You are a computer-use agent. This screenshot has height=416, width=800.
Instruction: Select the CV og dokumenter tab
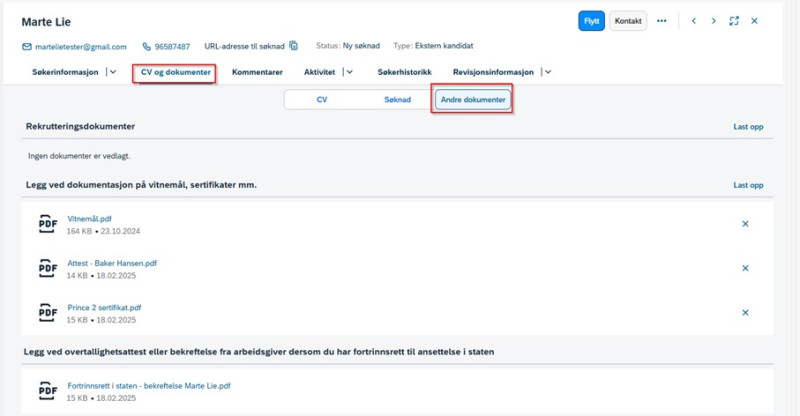click(176, 72)
